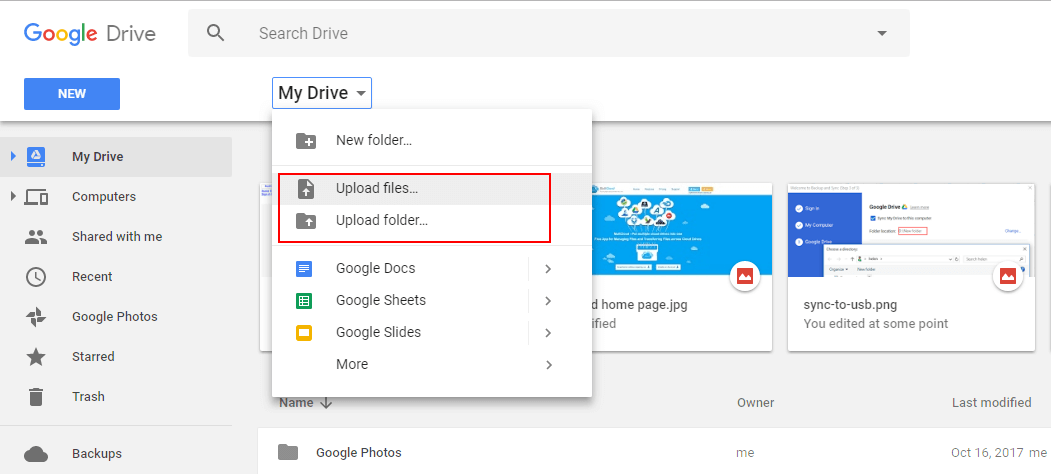Open the My Drive breadcrumb dropdown
1051x474 pixels.
pyautogui.click(x=322, y=93)
